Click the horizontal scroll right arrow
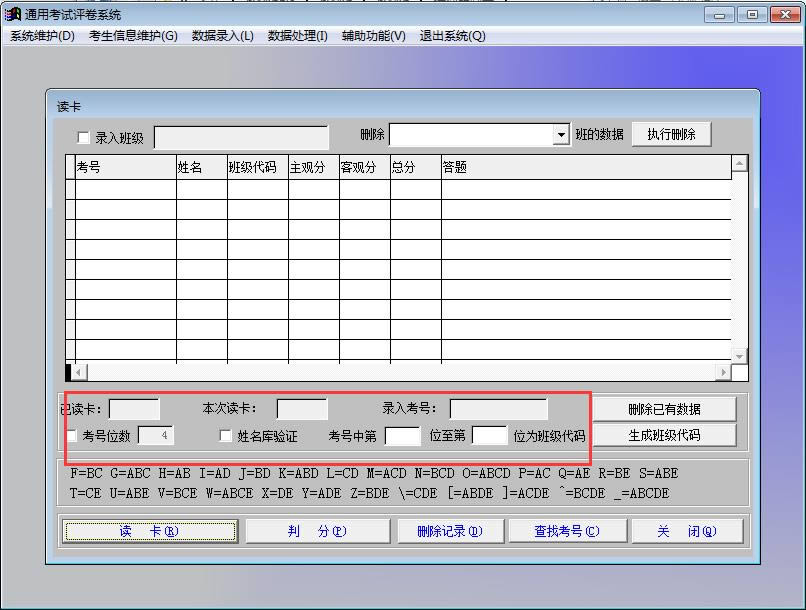Viewport: 806px width, 610px height. 723,372
